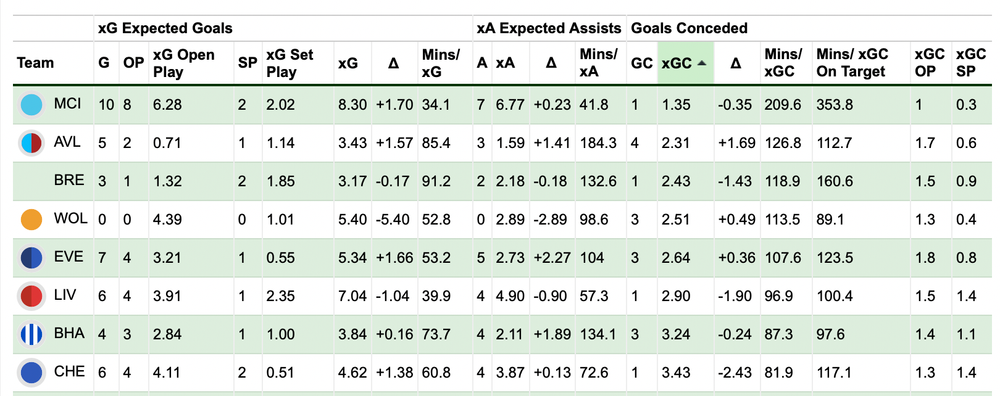Image resolution: width=1000 pixels, height=396 pixels.
Task: Select the WOL orange team badge
Action: coord(31,219)
